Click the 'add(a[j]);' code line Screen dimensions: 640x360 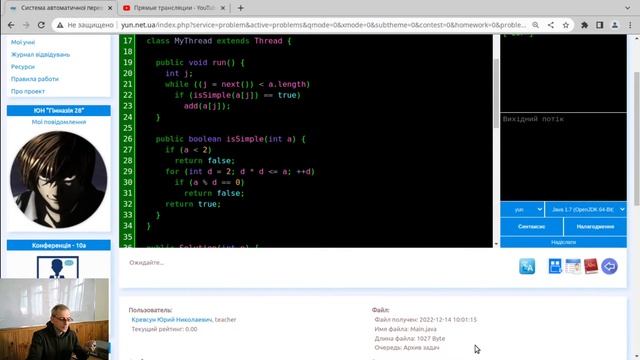coord(207,106)
